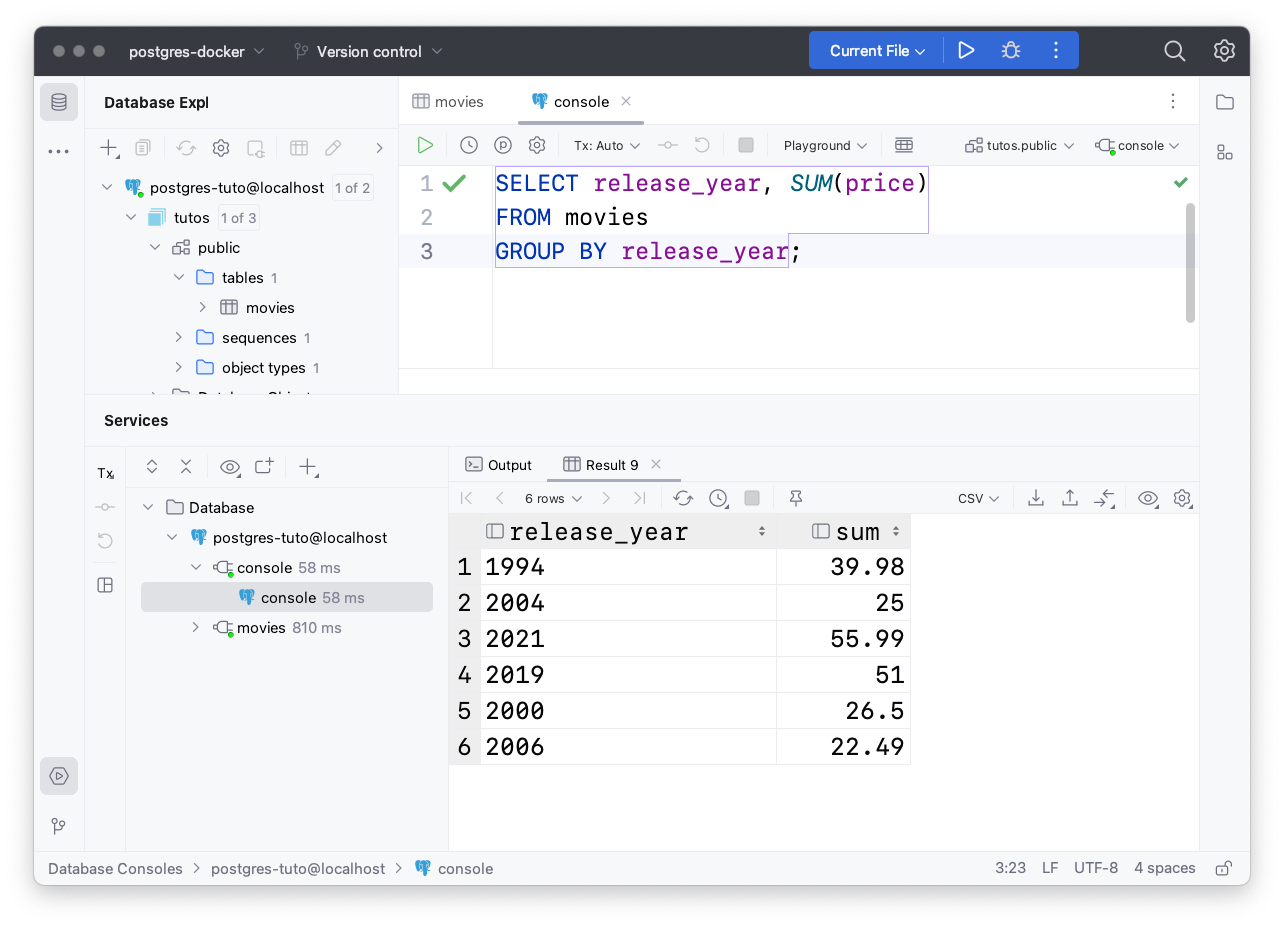Screen dimensions: 1284x927
Task: Open the Tx: Auto transaction dropdown
Action: point(607,145)
